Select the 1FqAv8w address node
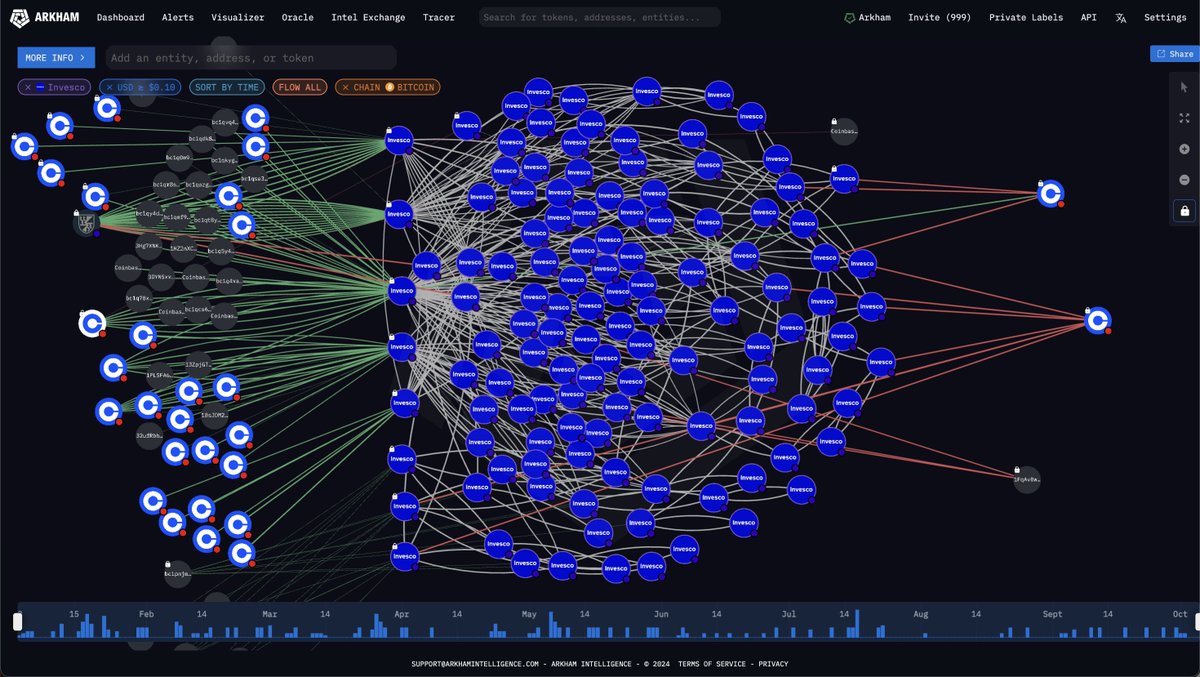 tap(1027, 480)
